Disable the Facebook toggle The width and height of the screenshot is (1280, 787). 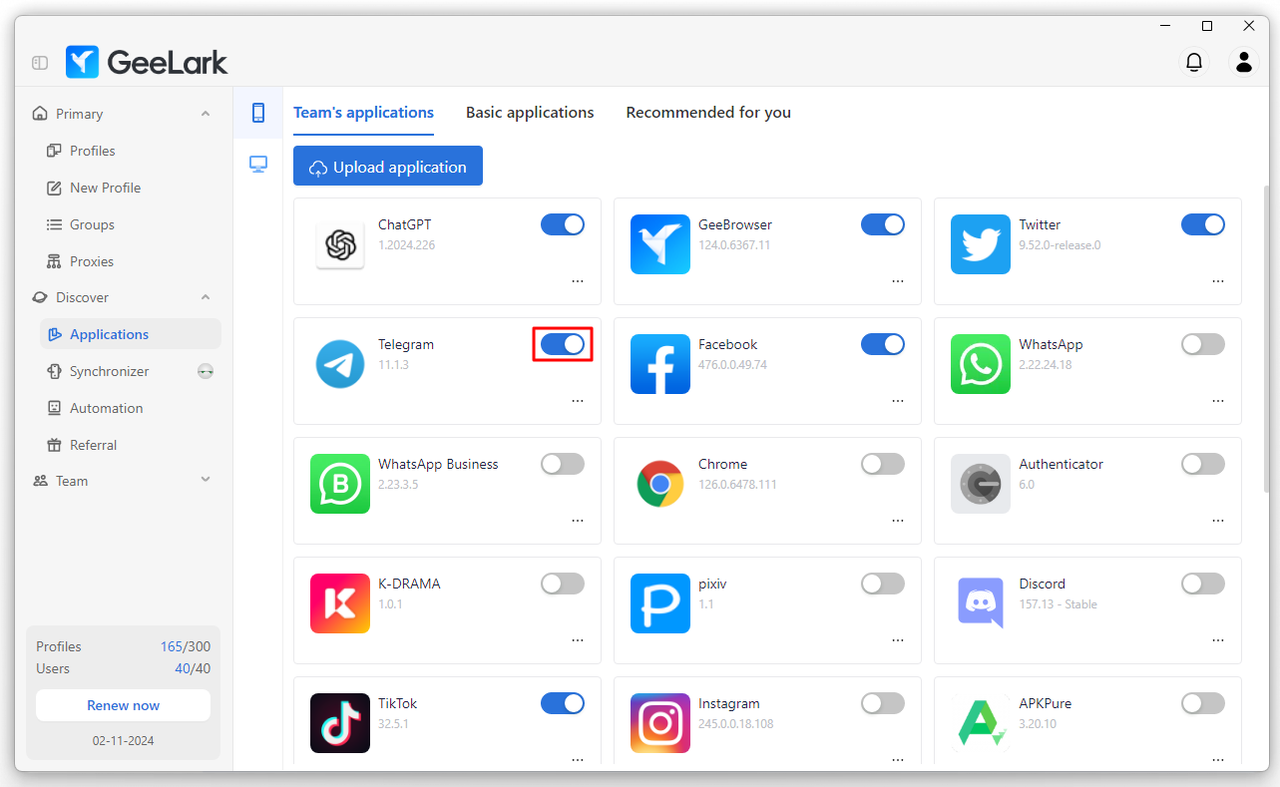[882, 344]
